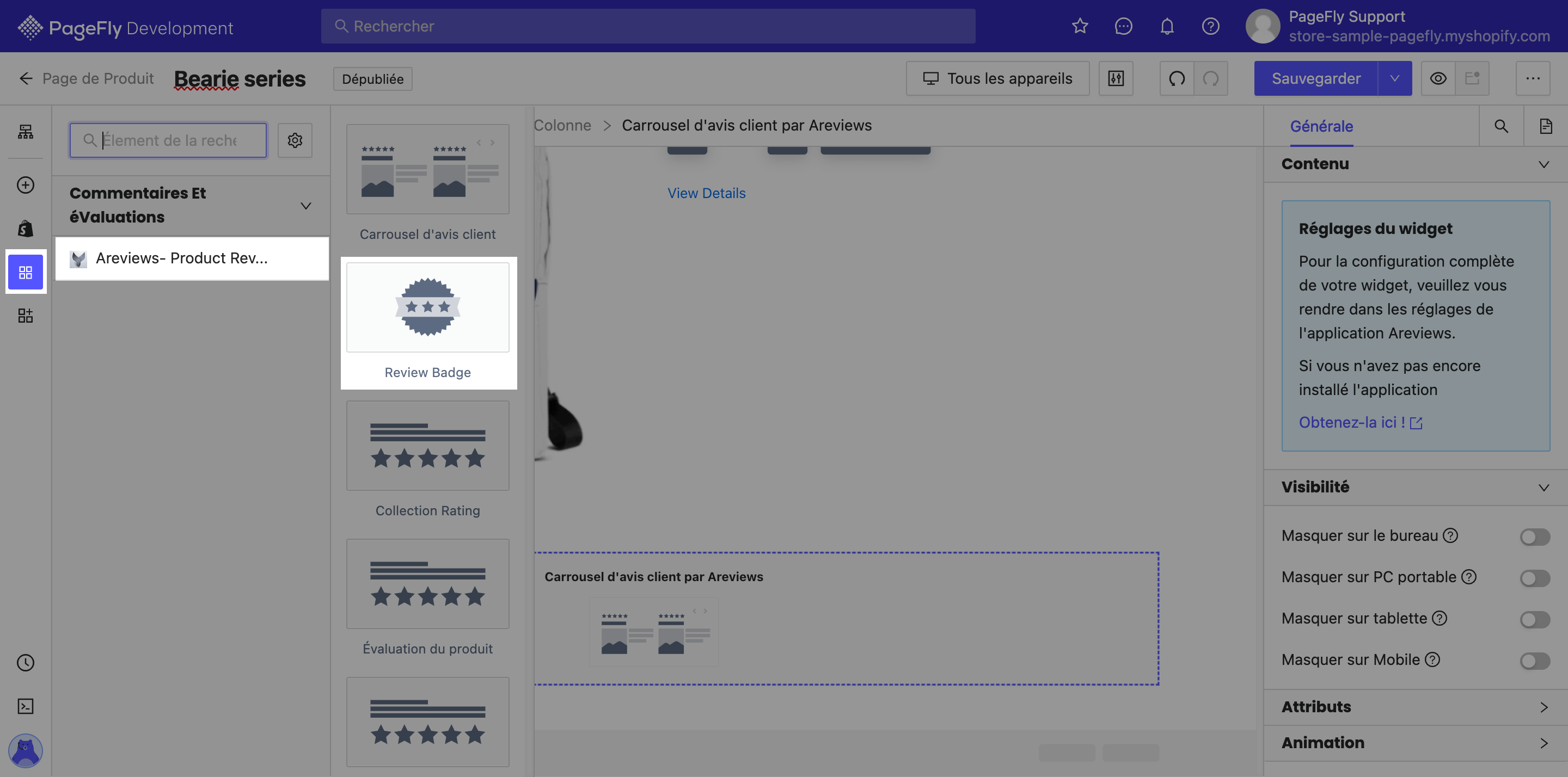The width and height of the screenshot is (1568, 777).
Task: Open the Obtenez-la ici ! link
Action: [1361, 422]
